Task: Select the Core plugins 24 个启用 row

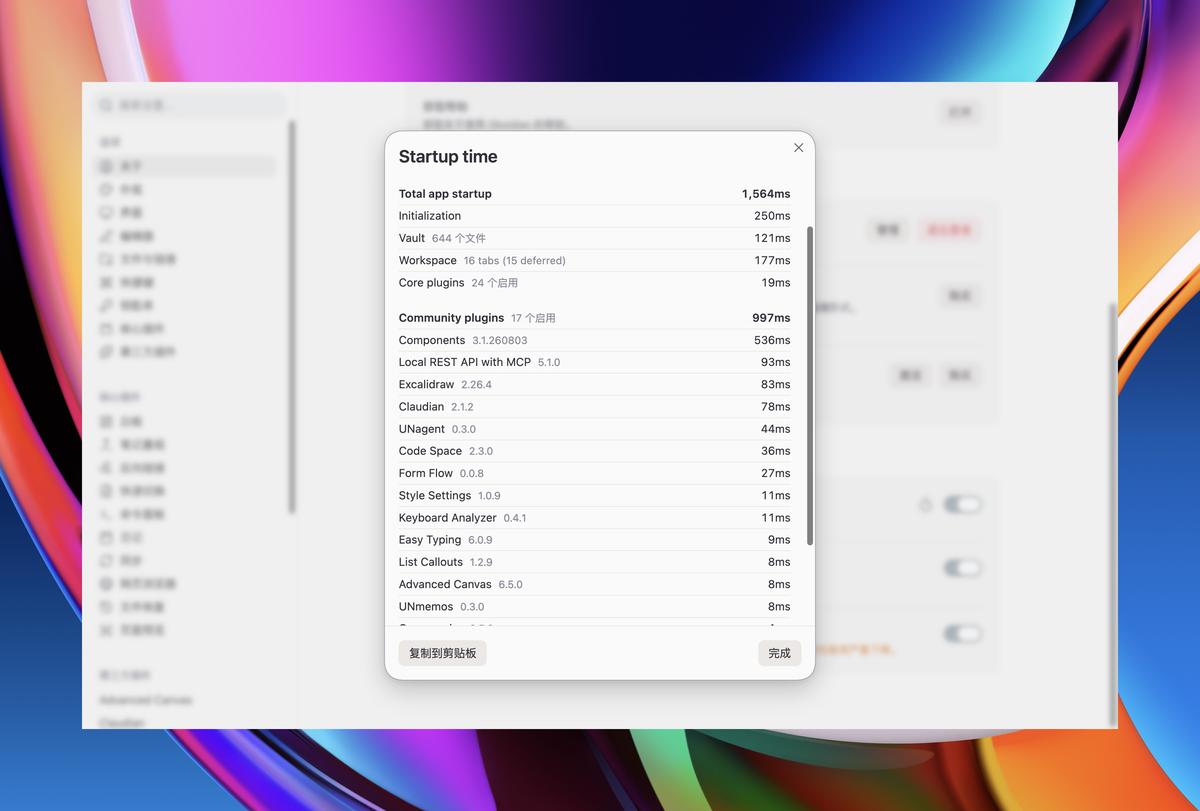Action: pyautogui.click(x=594, y=283)
